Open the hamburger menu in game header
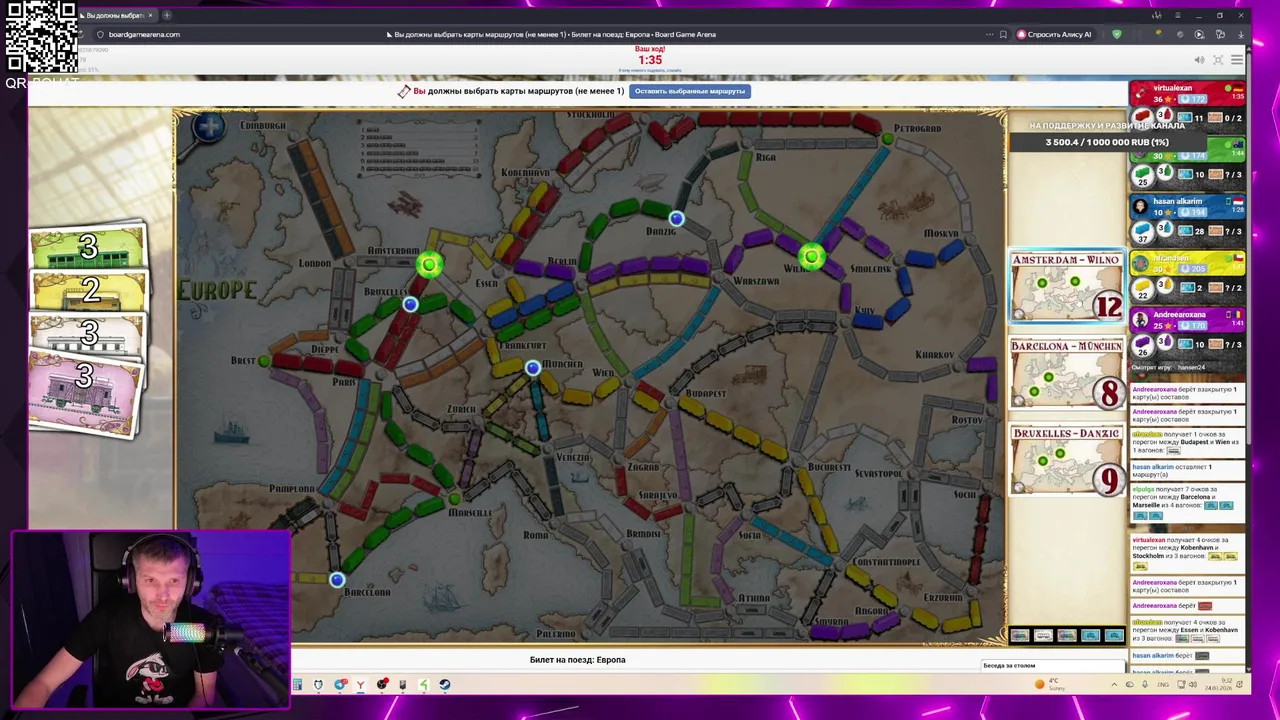This screenshot has height=720, width=1280. pos(1237,60)
